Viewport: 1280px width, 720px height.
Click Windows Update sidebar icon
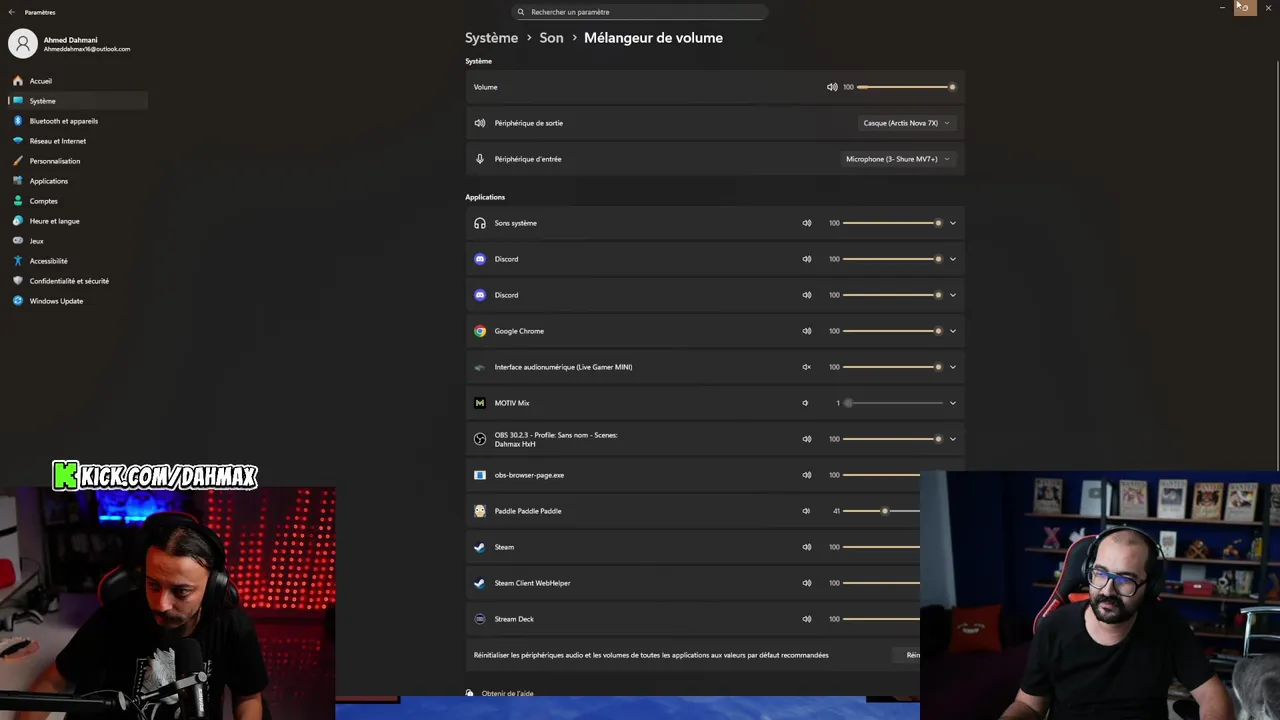pyautogui.click(x=18, y=301)
